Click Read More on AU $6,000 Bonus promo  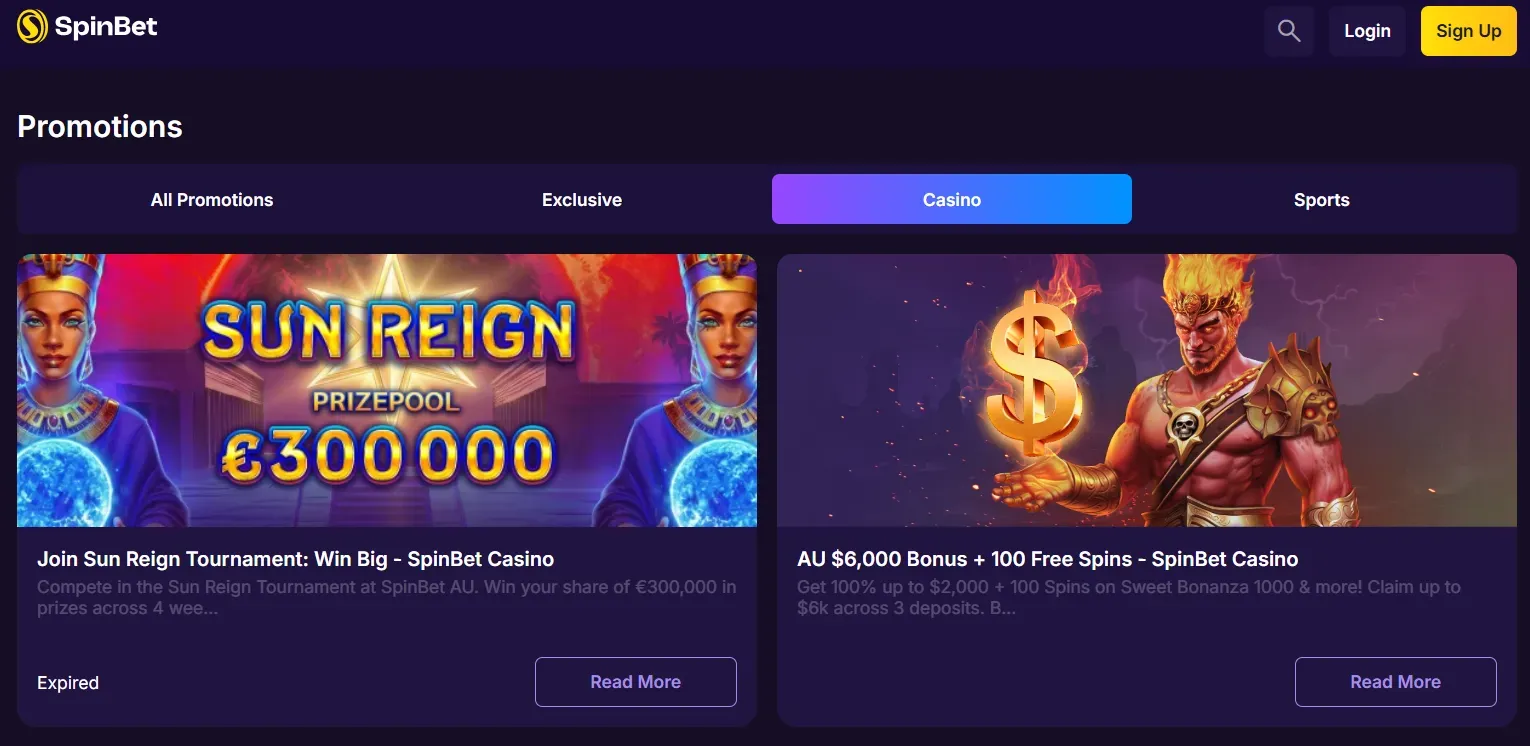1395,681
